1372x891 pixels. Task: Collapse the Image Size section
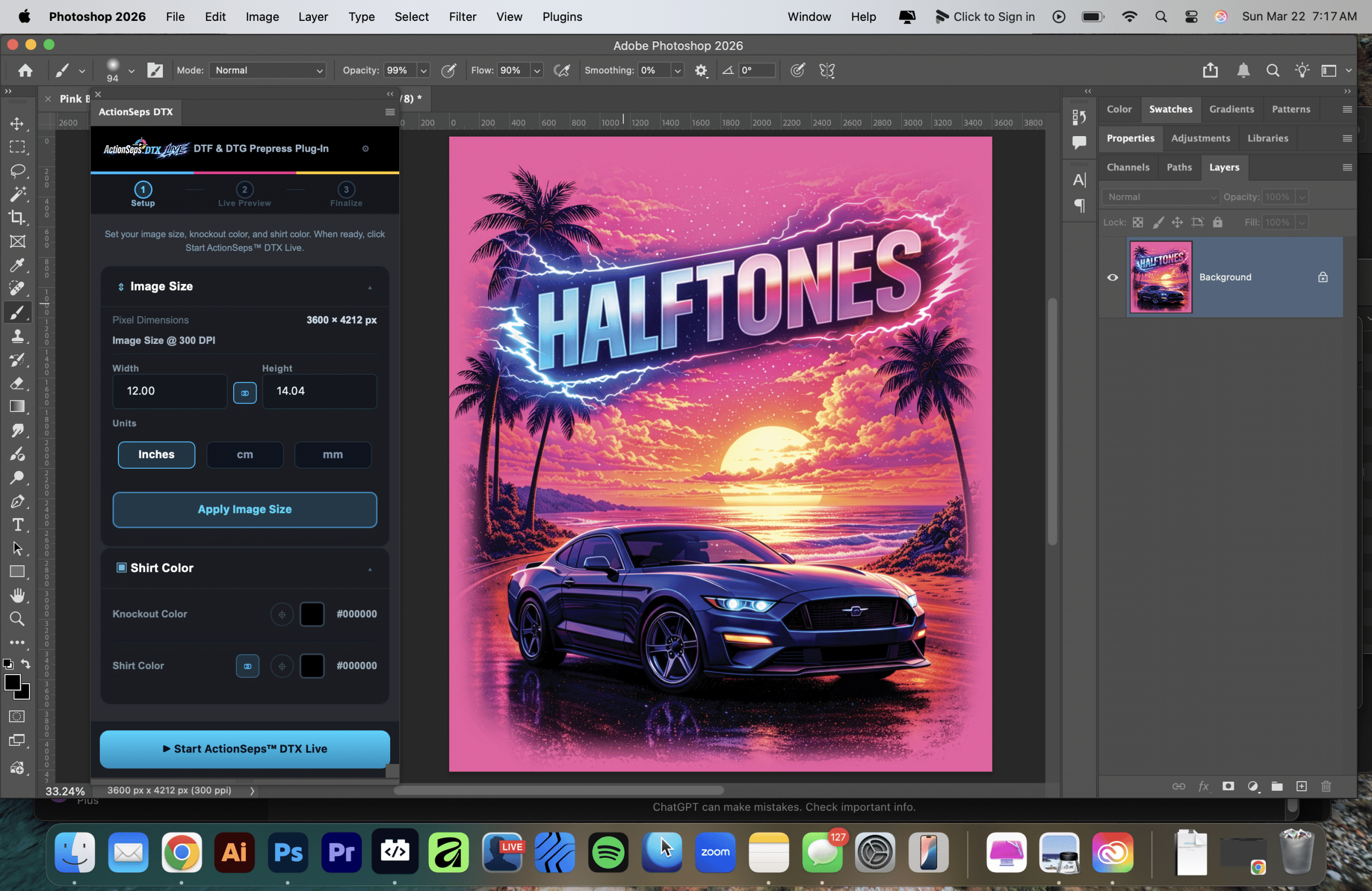[x=369, y=287]
